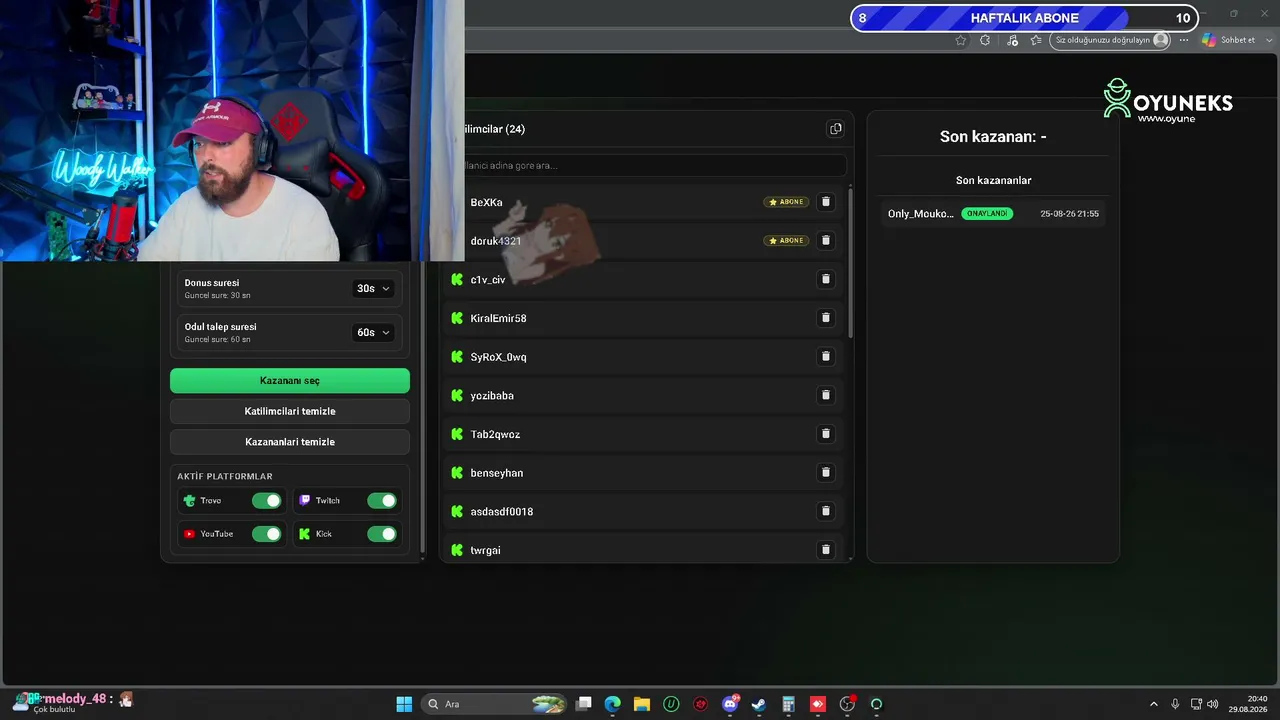
Task: Select participant name benseyhan
Action: (x=497, y=473)
